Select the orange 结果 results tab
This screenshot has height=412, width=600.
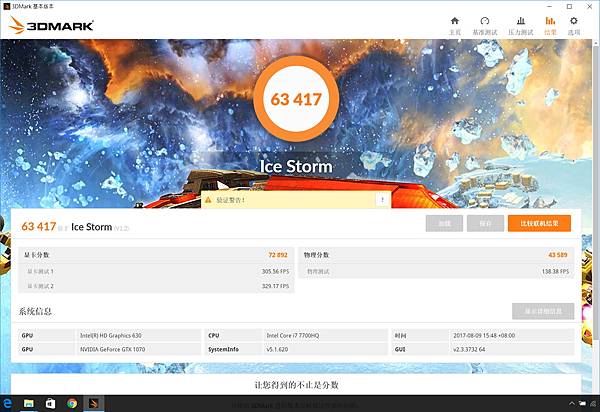coord(550,26)
